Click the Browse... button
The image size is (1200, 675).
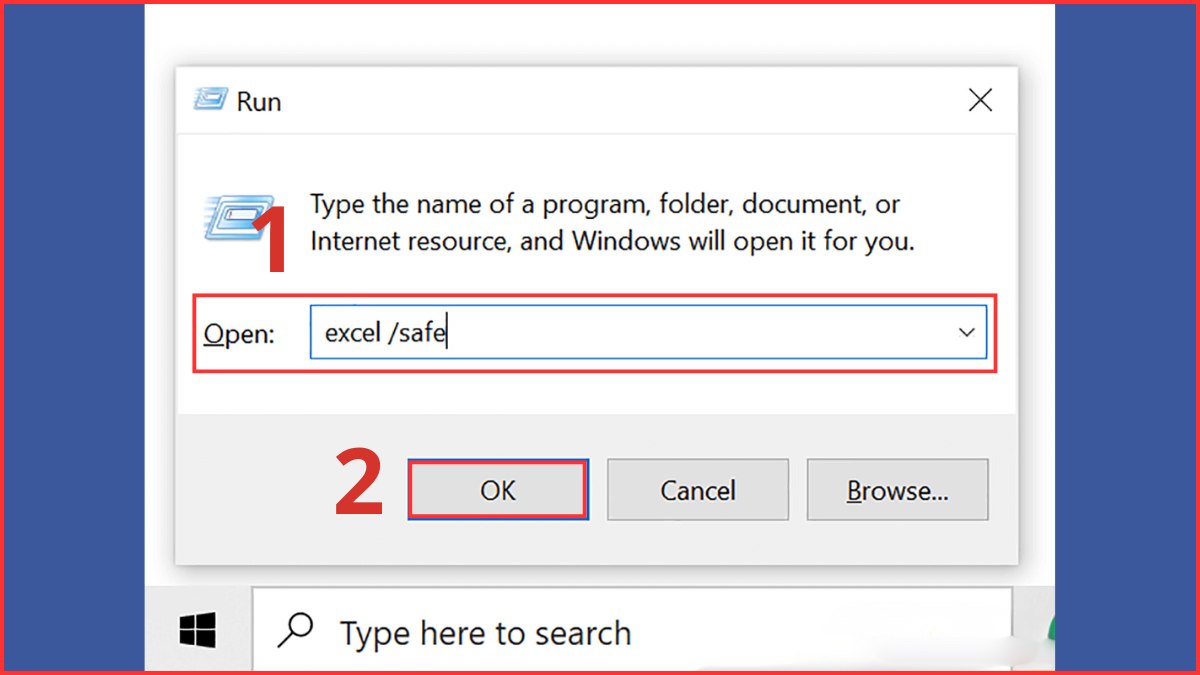pos(897,490)
